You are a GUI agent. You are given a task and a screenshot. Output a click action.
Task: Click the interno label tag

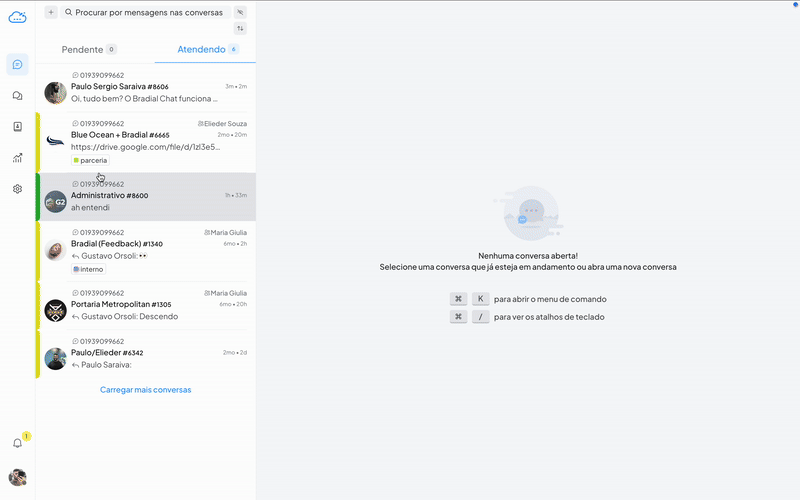pos(89,269)
